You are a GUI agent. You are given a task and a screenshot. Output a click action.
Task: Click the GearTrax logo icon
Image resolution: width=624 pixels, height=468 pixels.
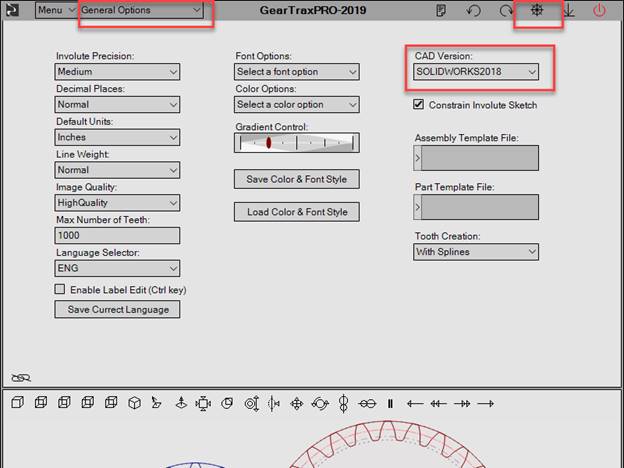(x=12, y=10)
